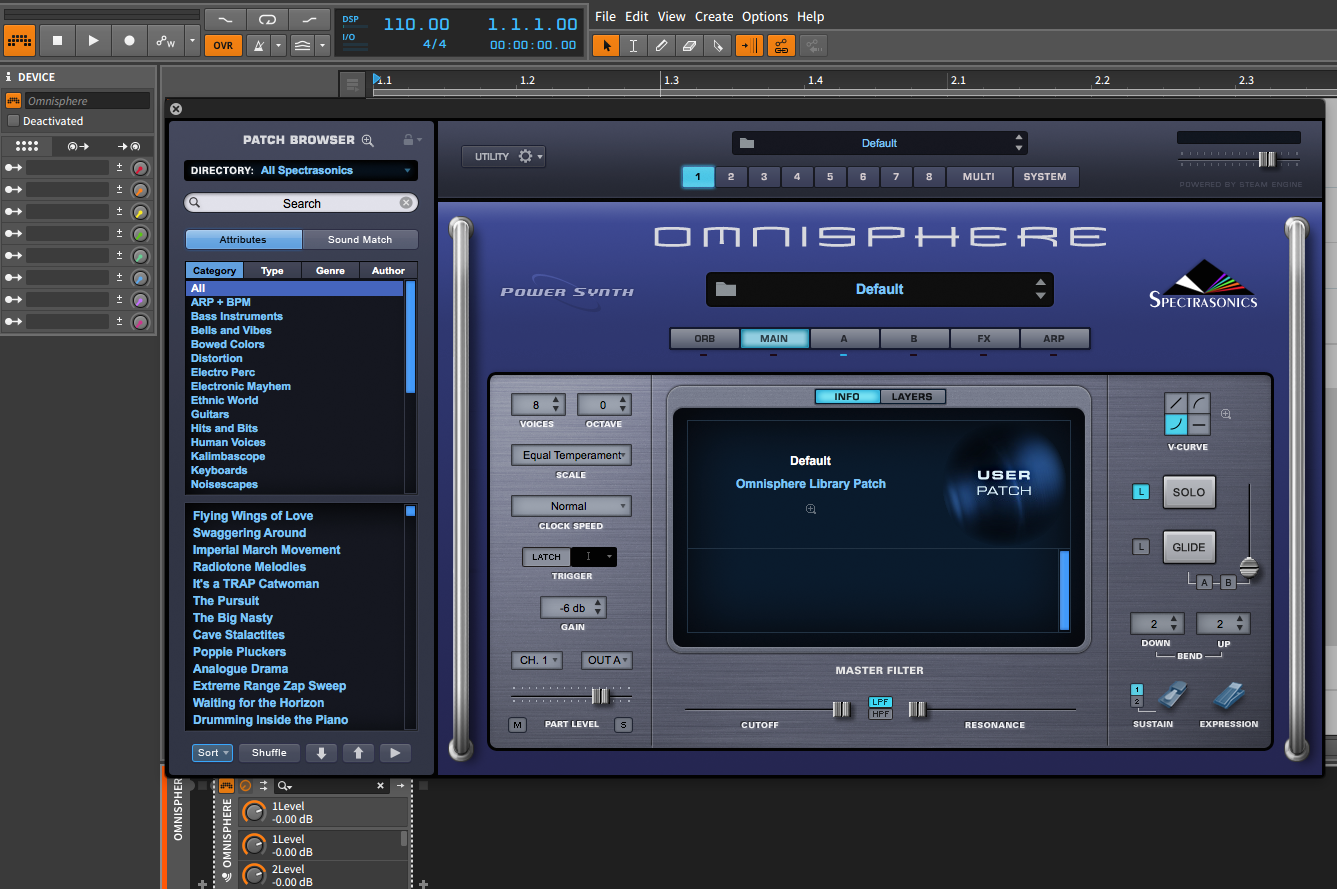The width and height of the screenshot is (1337, 889).
Task: Switch to ORB page tab
Action: click(704, 339)
